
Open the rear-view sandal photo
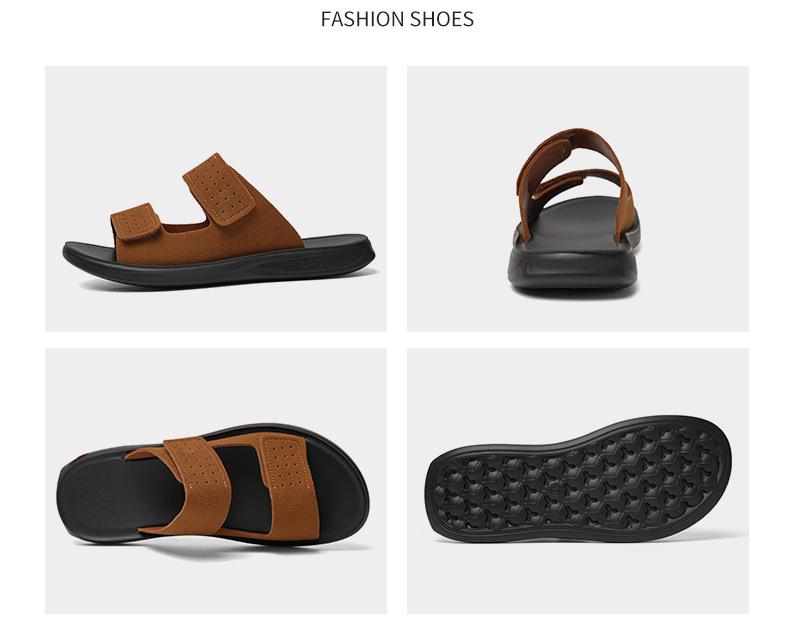click(577, 199)
